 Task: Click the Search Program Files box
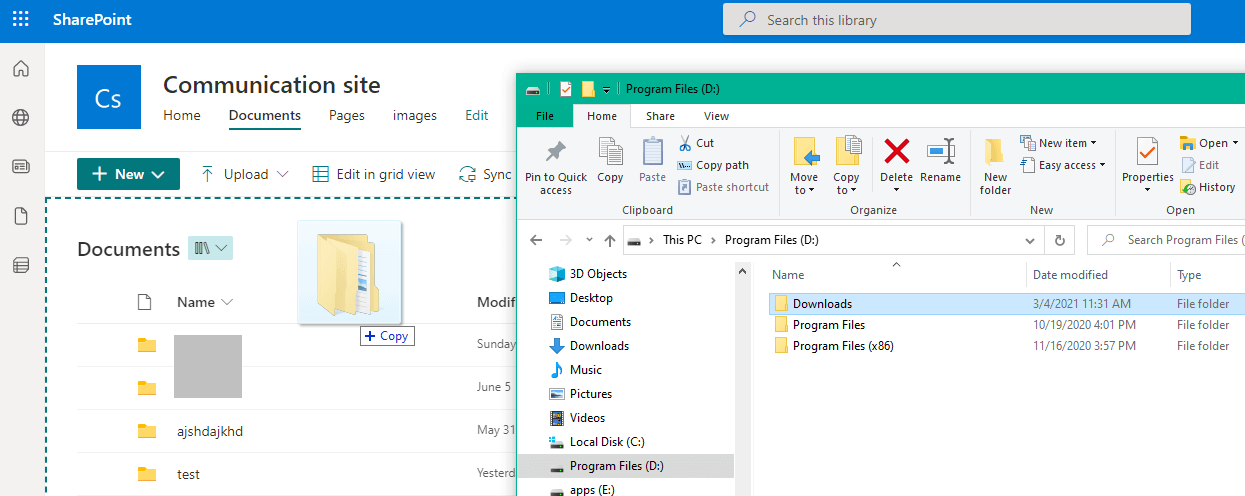[x=1166, y=240]
